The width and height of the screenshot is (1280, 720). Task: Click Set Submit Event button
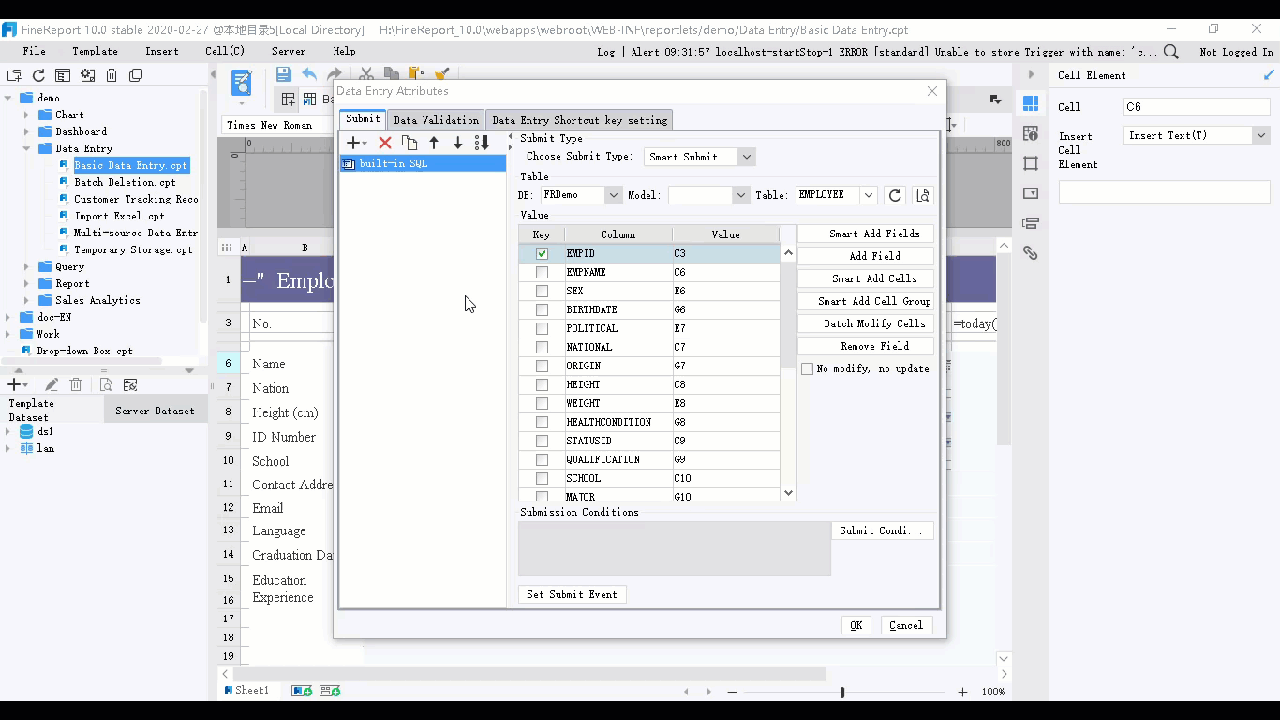573,594
